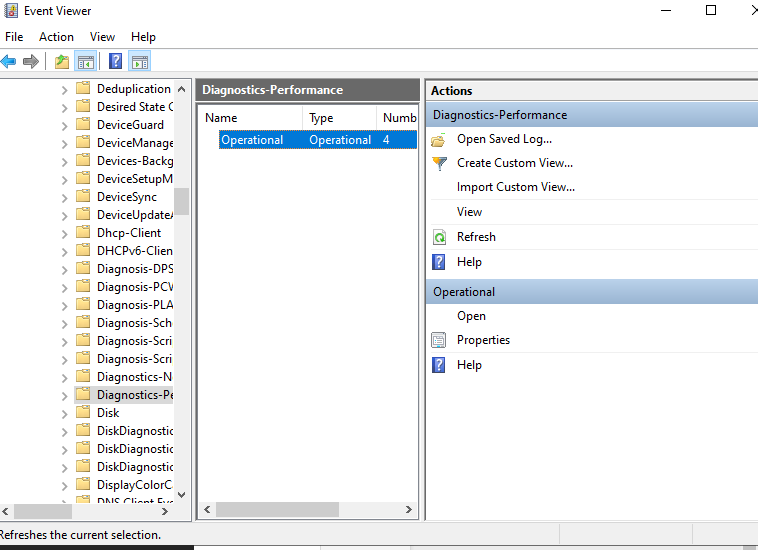This screenshot has height=550, width=758.
Task: Click the DeviceGuard folder icon
Action: click(83, 124)
